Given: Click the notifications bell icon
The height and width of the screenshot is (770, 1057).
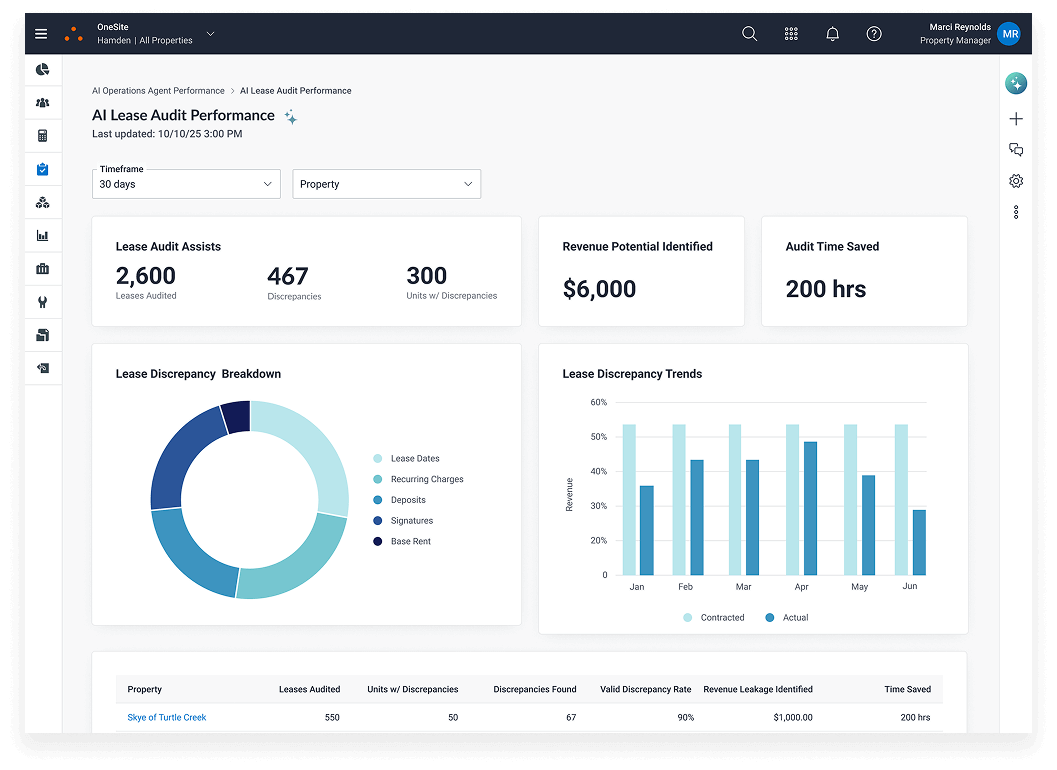Looking at the screenshot, I should point(832,34).
